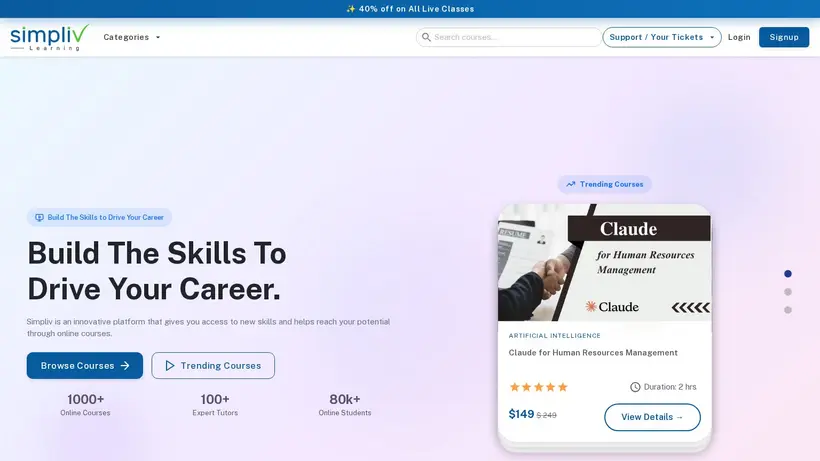Image resolution: width=820 pixels, height=461 pixels.
Task: Click the 80k+ Online Students stat
Action: (345, 405)
